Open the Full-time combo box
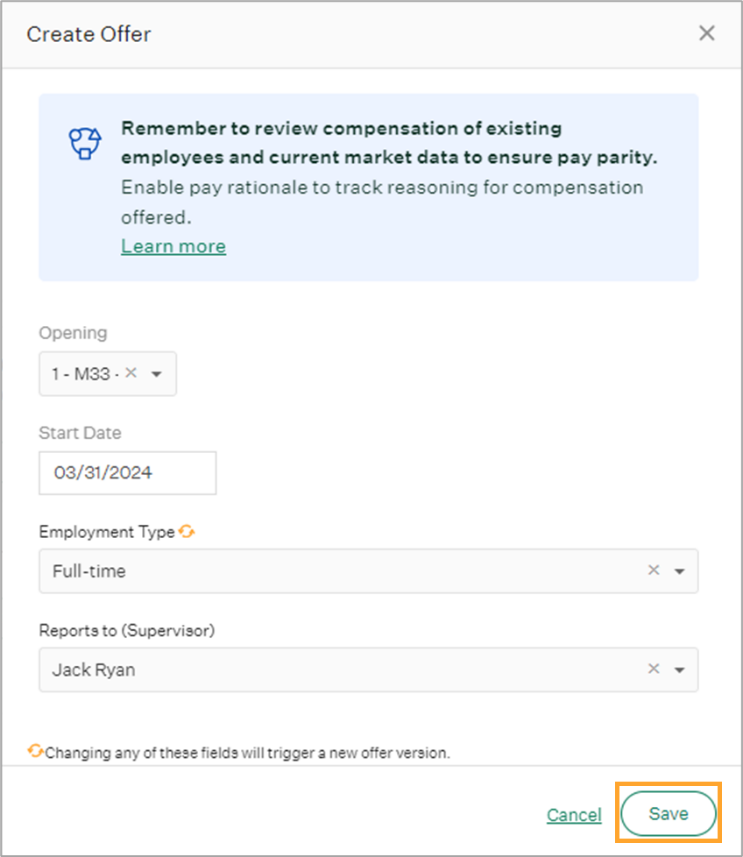The height and width of the screenshot is (857, 743). (368, 571)
